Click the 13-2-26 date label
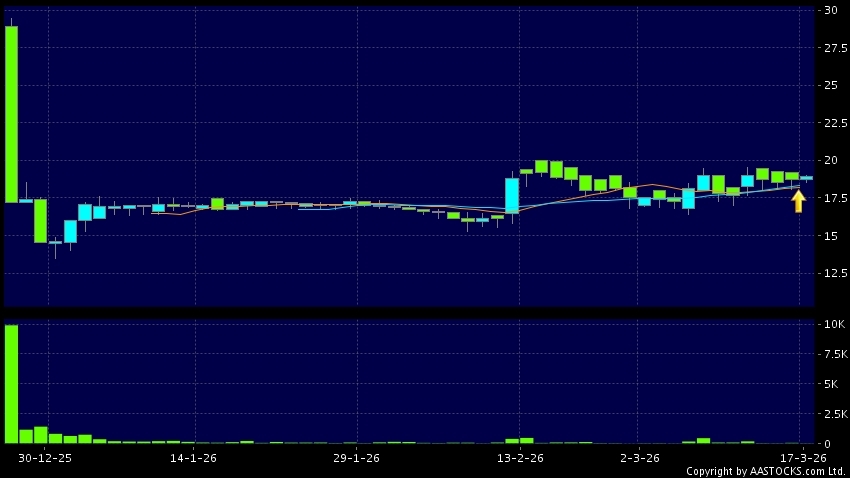This screenshot has width=850, height=478. click(519, 458)
